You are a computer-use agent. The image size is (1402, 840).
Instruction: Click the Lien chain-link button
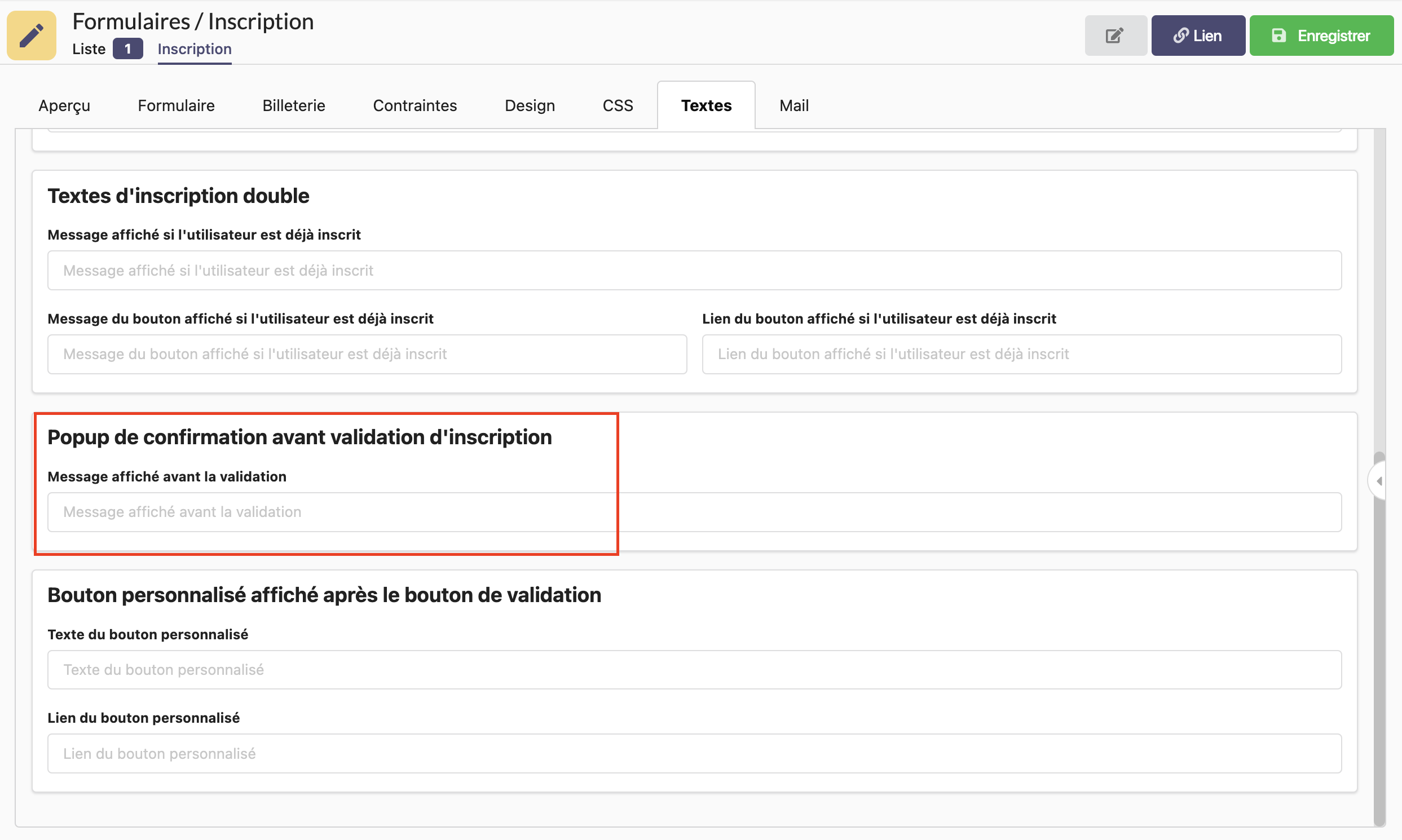tap(1198, 36)
